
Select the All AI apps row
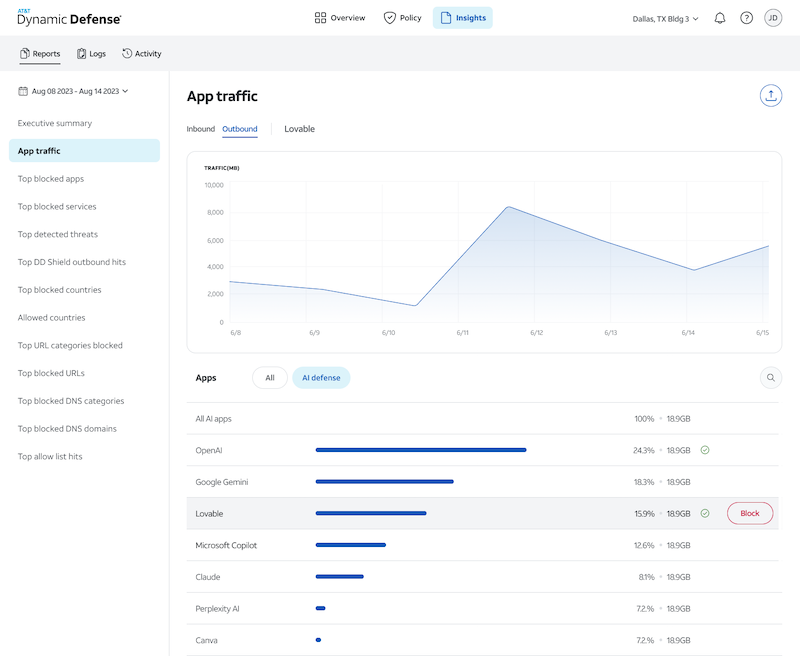483,418
